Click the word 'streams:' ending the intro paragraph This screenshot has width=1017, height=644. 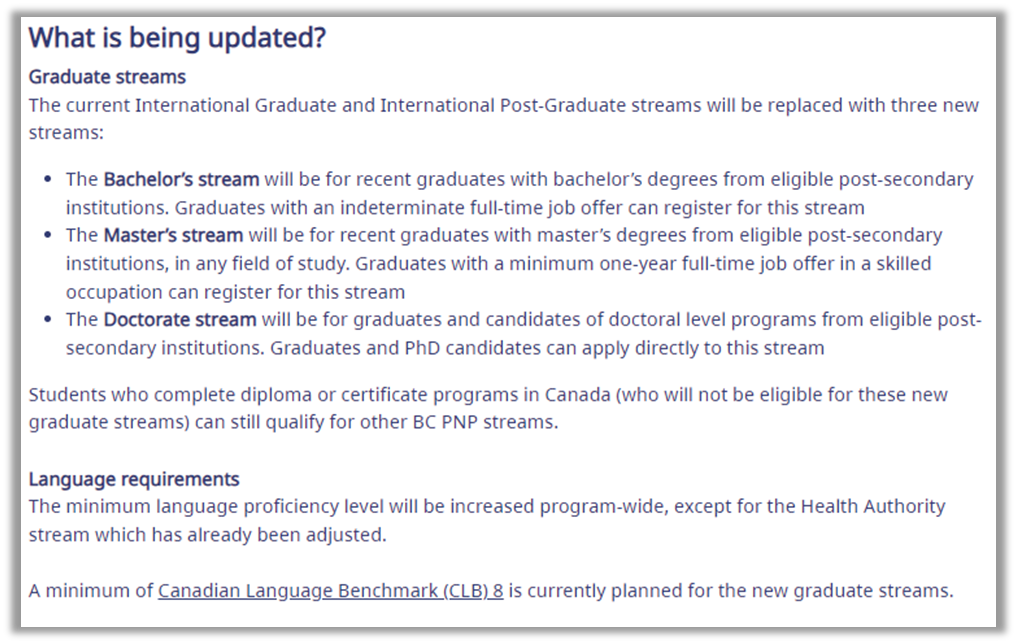coord(66,133)
